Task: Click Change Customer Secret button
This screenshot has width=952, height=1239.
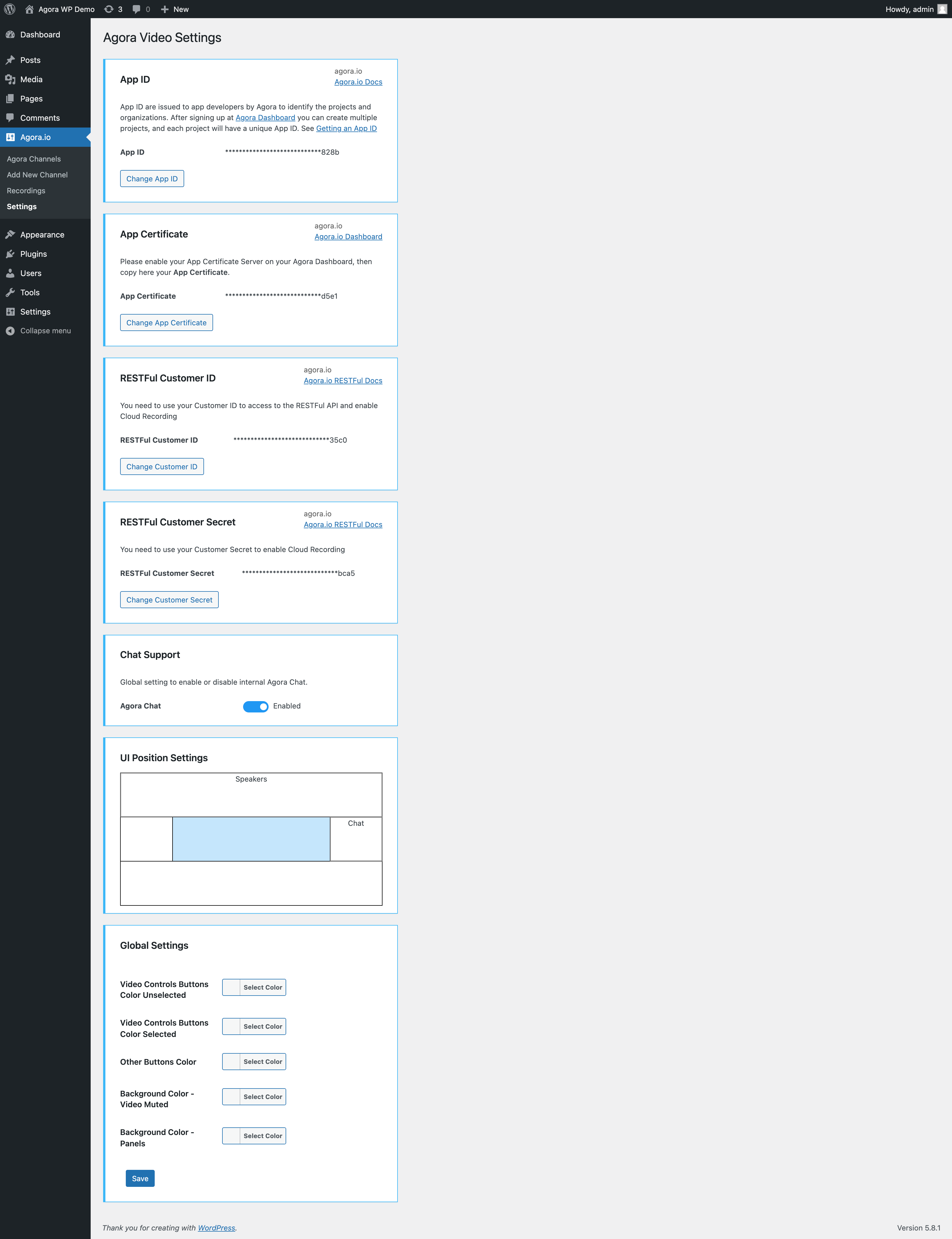Action: click(x=169, y=600)
